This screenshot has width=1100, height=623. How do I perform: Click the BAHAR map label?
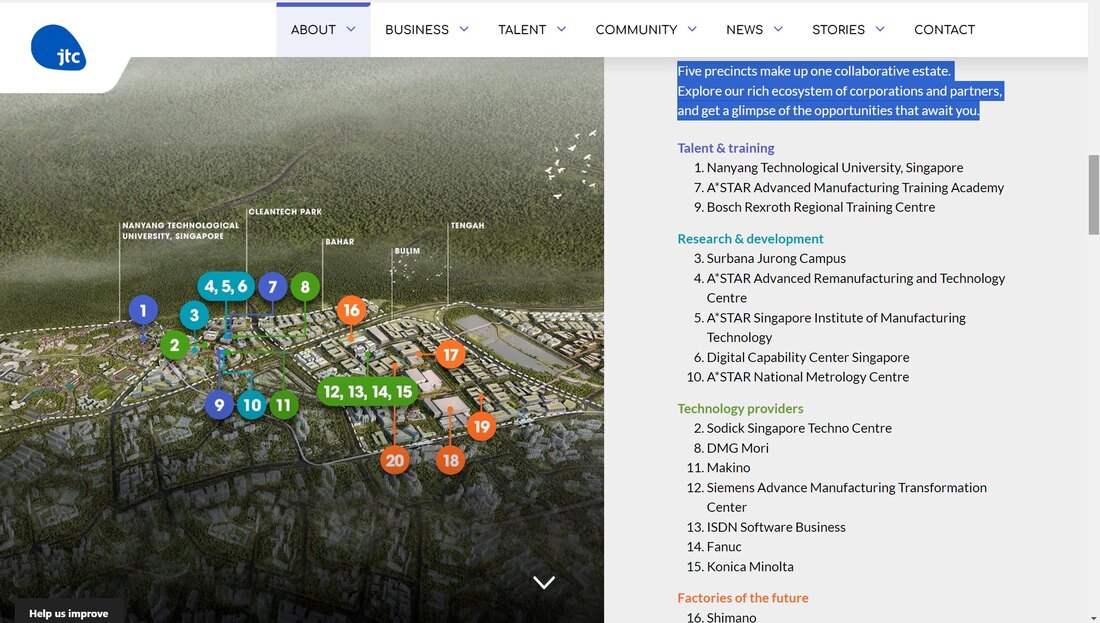point(340,241)
